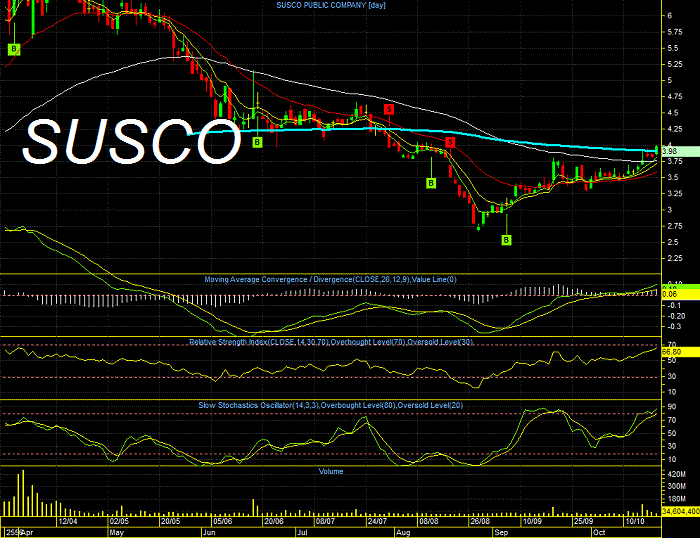Click the 4.25 price axis value

(x=675, y=129)
